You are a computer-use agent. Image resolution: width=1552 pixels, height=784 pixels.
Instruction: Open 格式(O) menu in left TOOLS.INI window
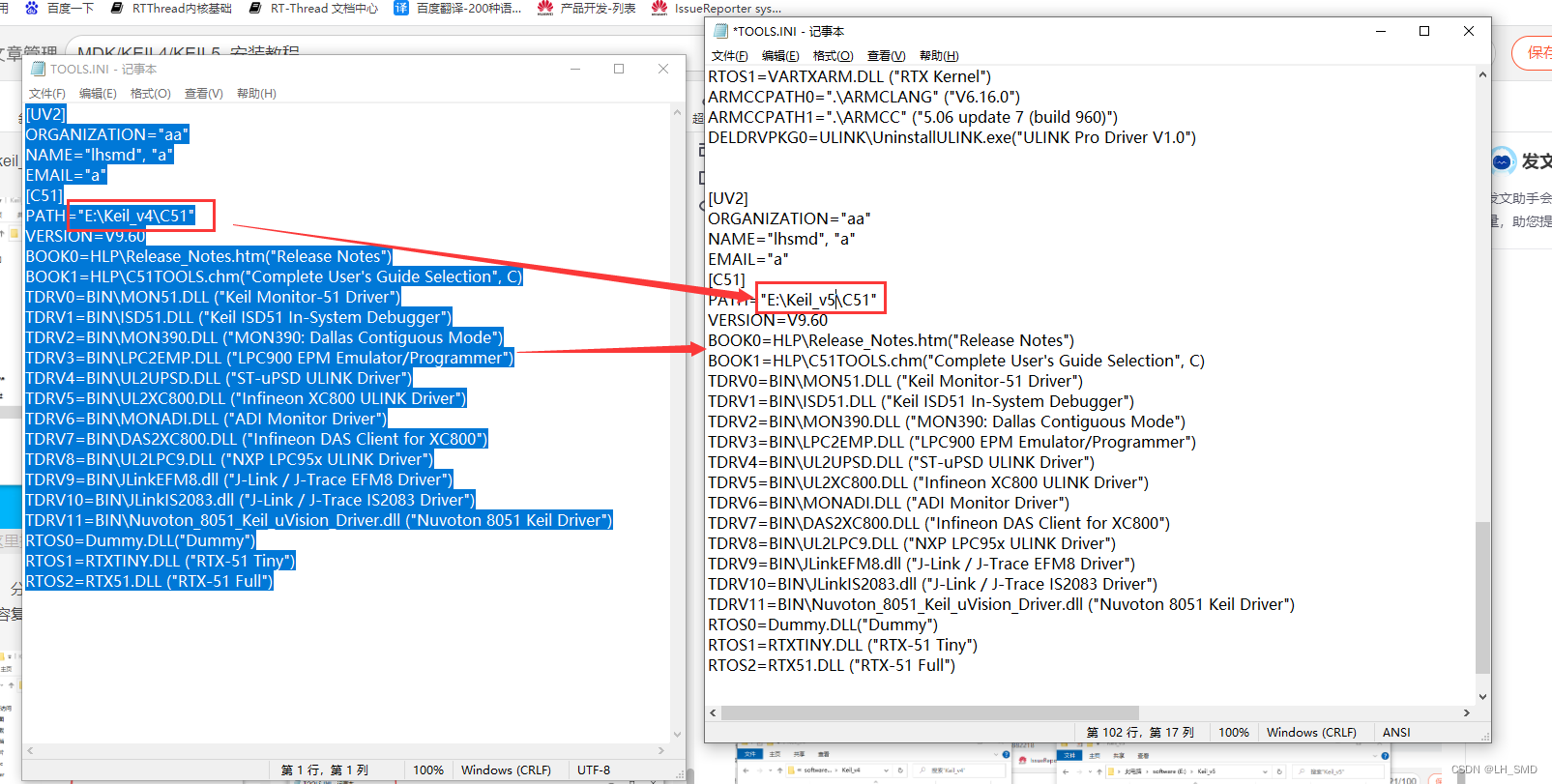coord(151,94)
